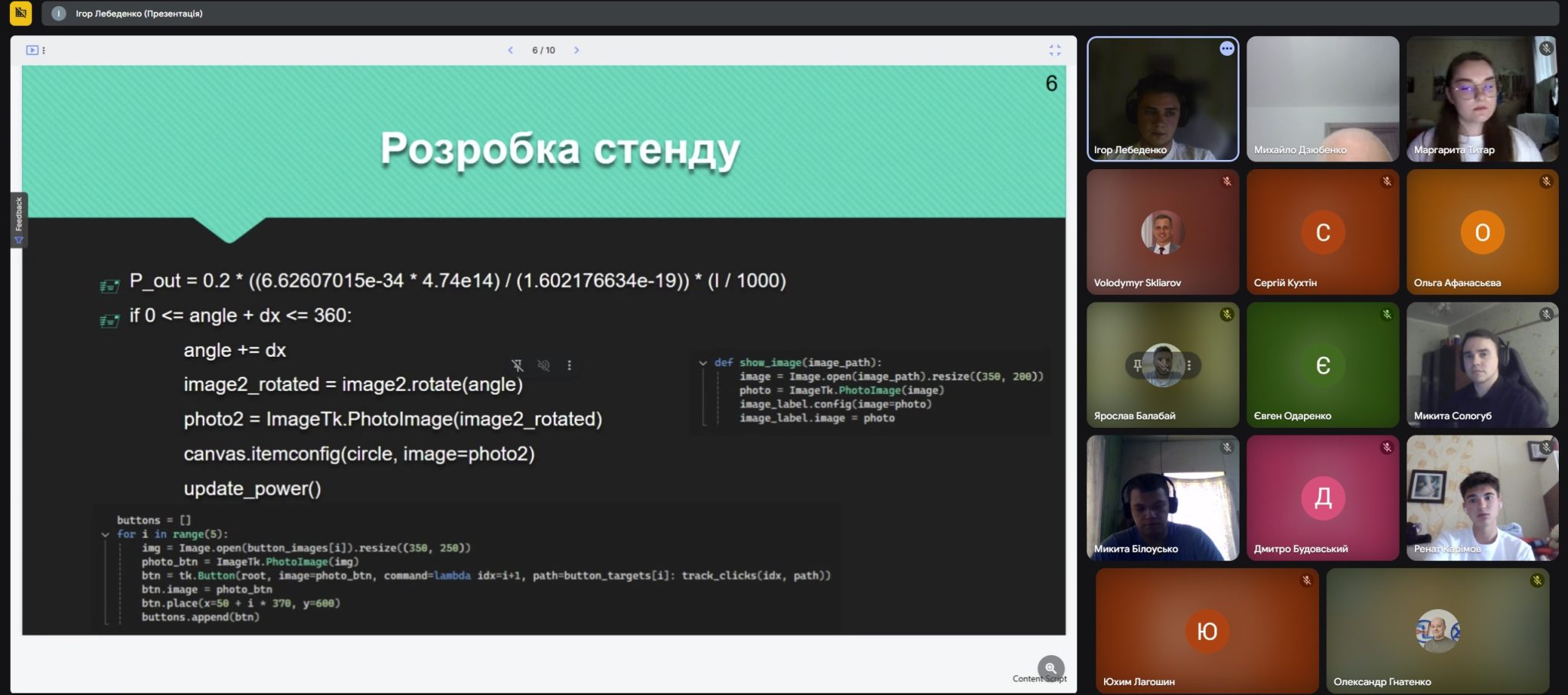This screenshot has width=1568, height=695.
Task: Select Микита Білоусько's video tile
Action: tap(1162, 498)
